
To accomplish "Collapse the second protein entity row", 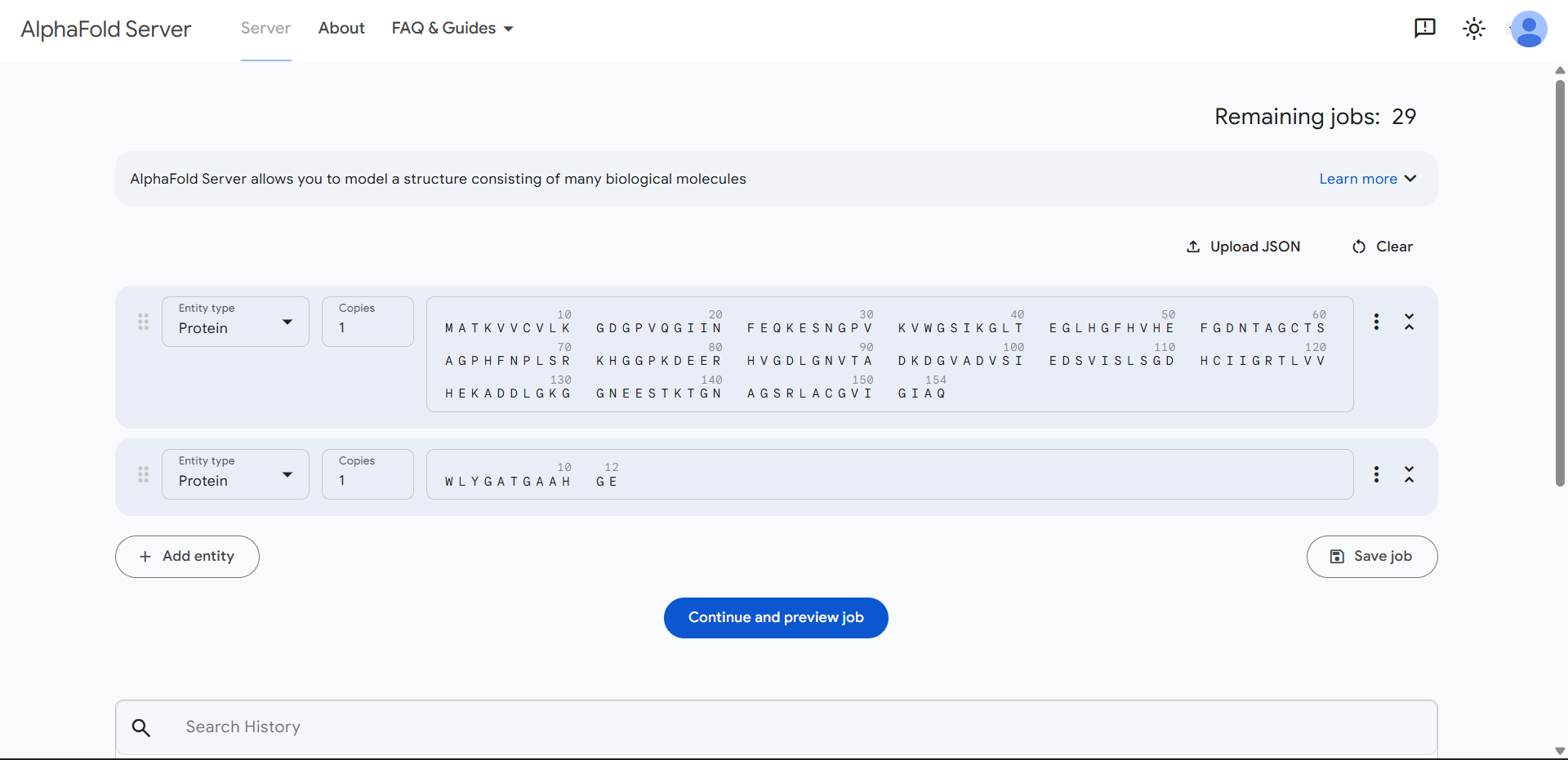I will click(1409, 474).
